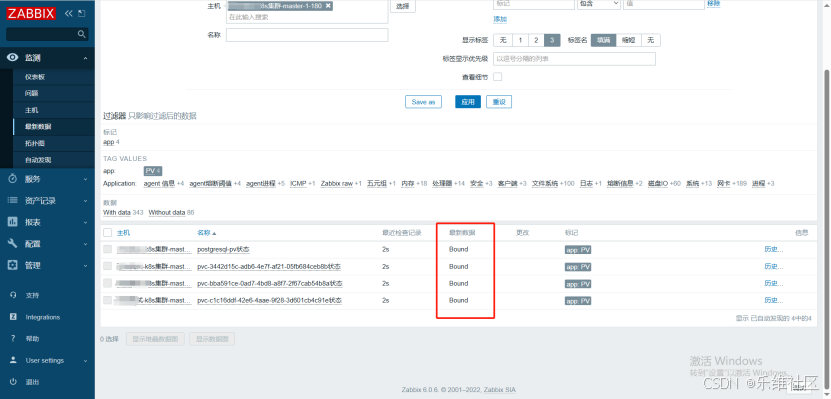Viewport: 831px width, 399px height.
Task: Open 最新数据 in the 监测 submenu
Action: point(38,127)
